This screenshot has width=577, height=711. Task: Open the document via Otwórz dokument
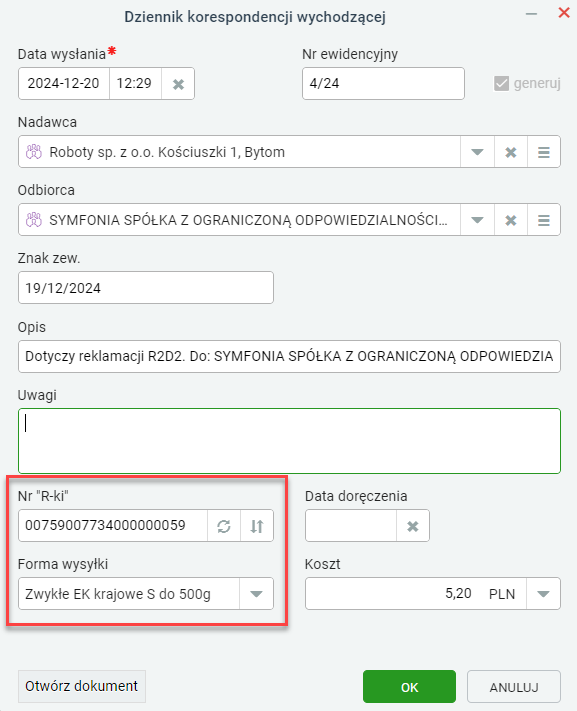[x=82, y=686]
